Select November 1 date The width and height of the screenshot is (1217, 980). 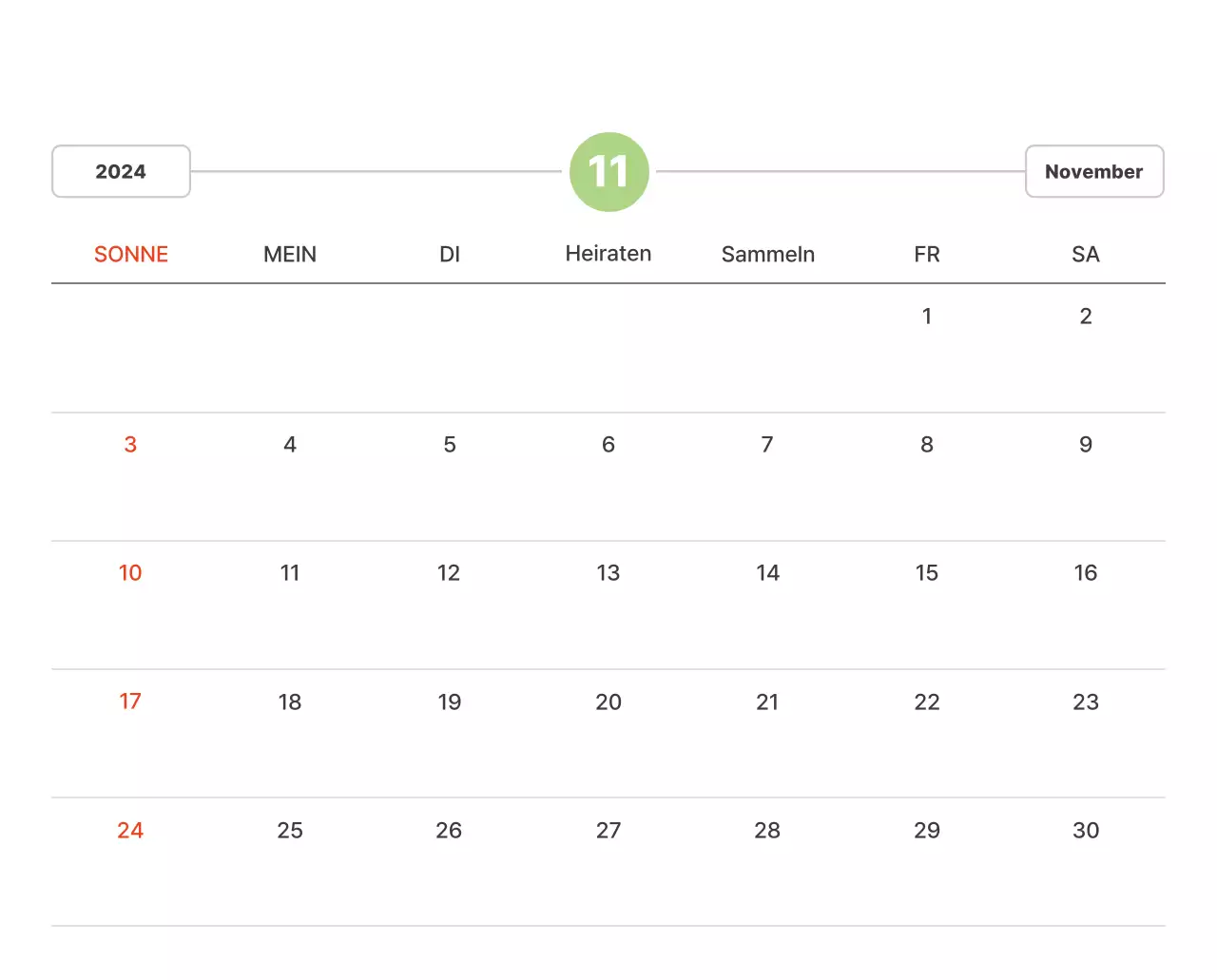pyautogui.click(x=927, y=317)
